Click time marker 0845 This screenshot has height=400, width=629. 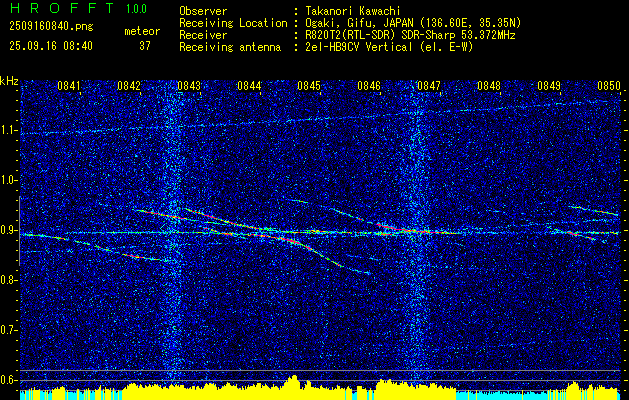309,86
